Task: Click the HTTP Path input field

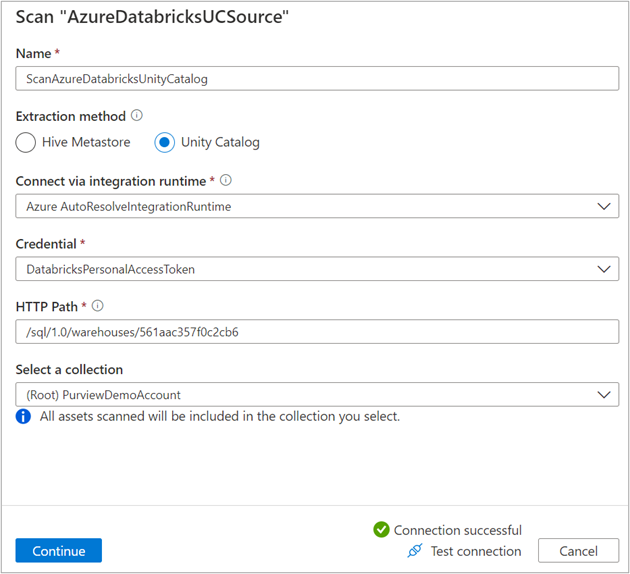Action: coord(317,332)
